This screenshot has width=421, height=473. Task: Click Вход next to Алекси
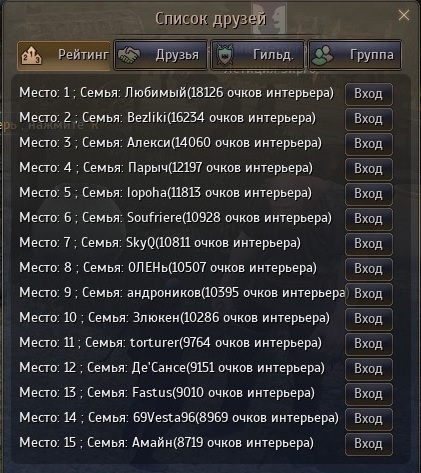[x=369, y=144]
